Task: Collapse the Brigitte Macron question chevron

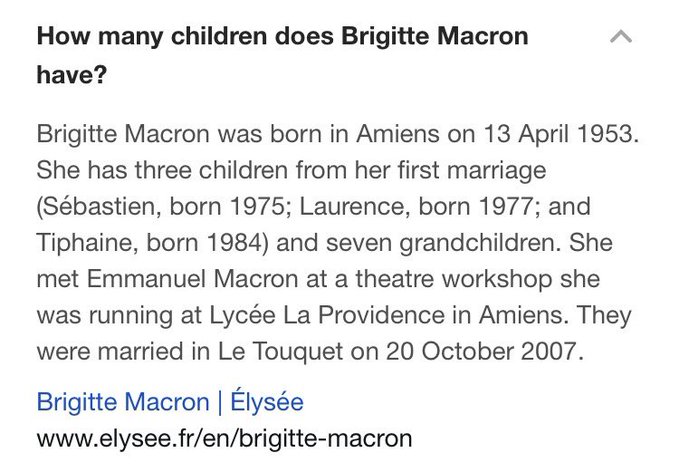Action: pyautogui.click(x=620, y=38)
